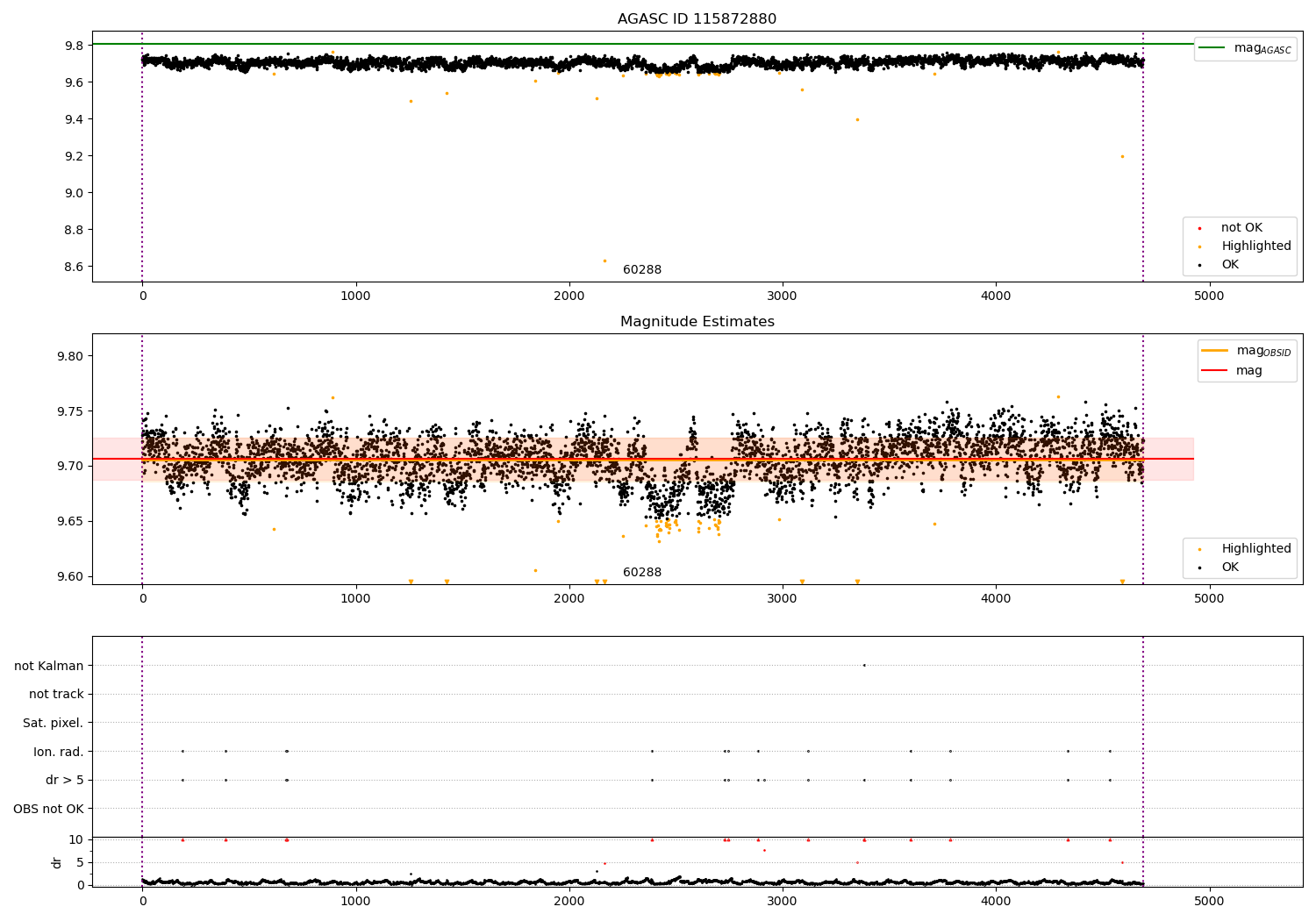Screen dimensions: 1316x921
Task: Click the 'OK' legend entry in top plot
Action: click(x=1229, y=265)
